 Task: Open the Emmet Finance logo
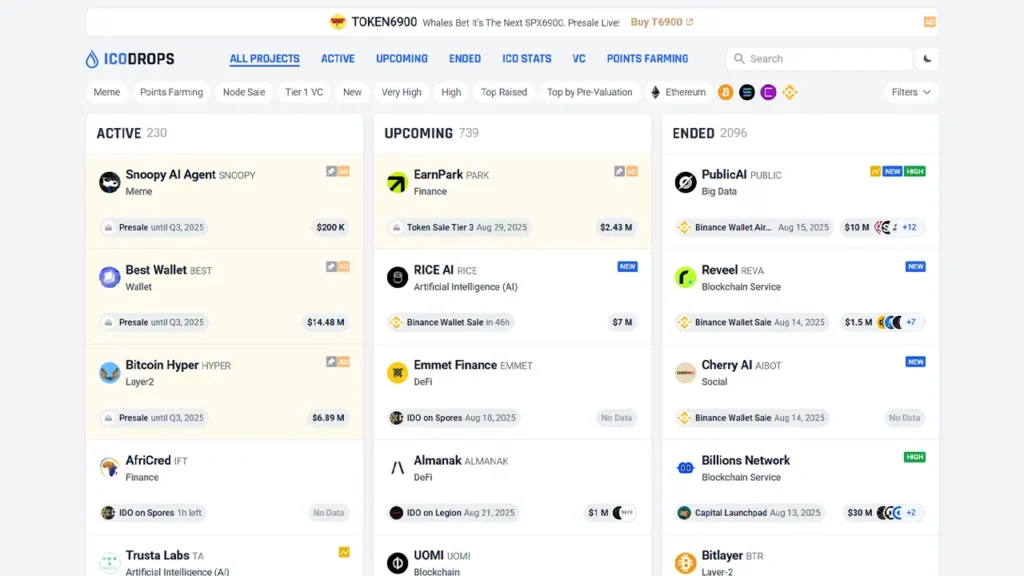[397, 372]
